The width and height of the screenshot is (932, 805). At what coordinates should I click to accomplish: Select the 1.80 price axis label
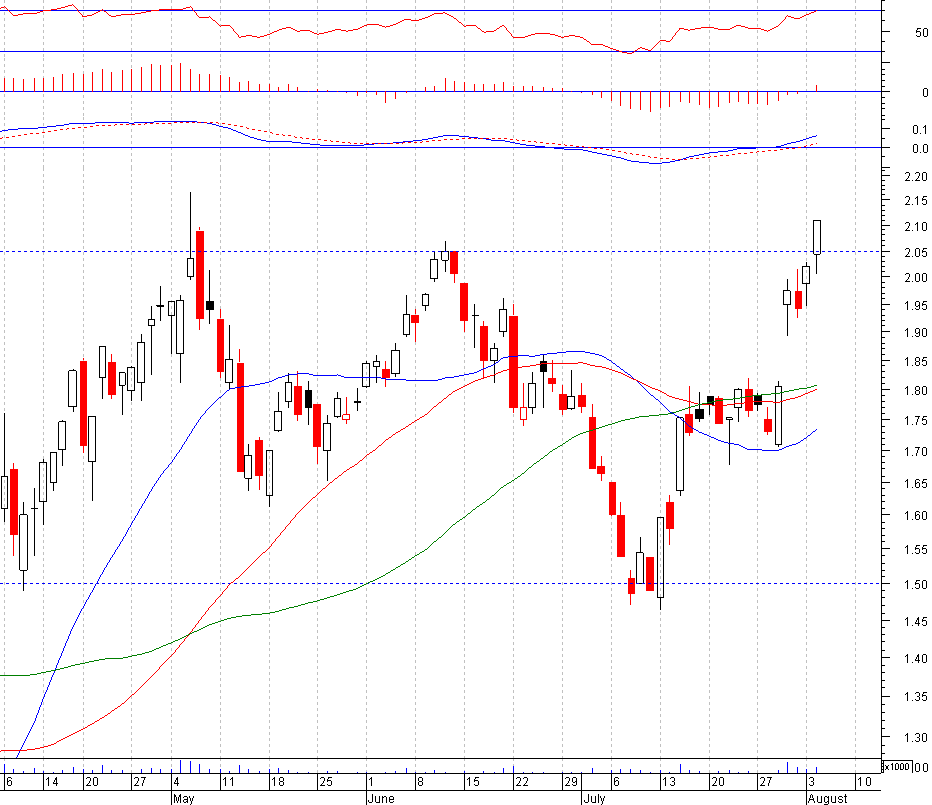(x=915, y=391)
